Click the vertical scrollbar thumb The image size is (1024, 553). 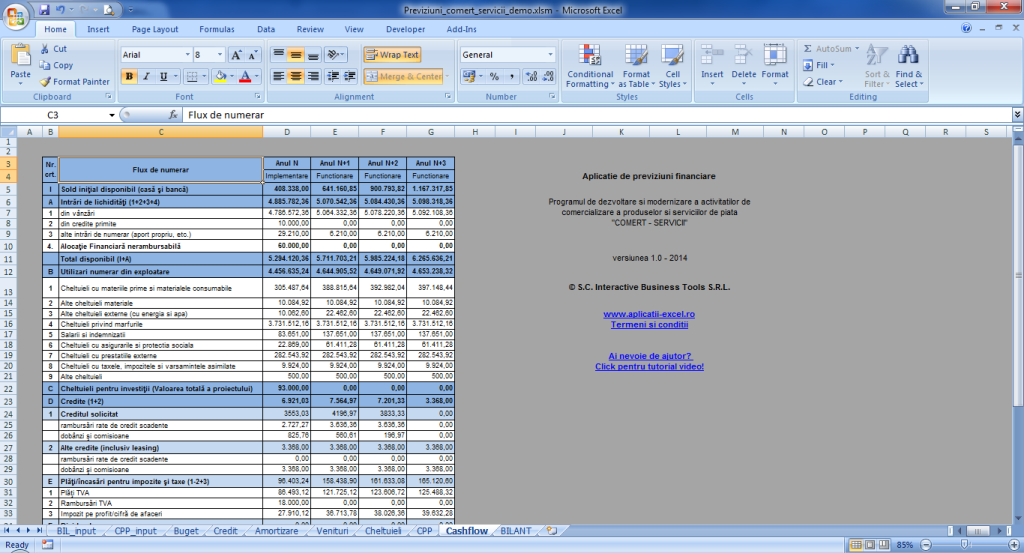(x=1017, y=274)
